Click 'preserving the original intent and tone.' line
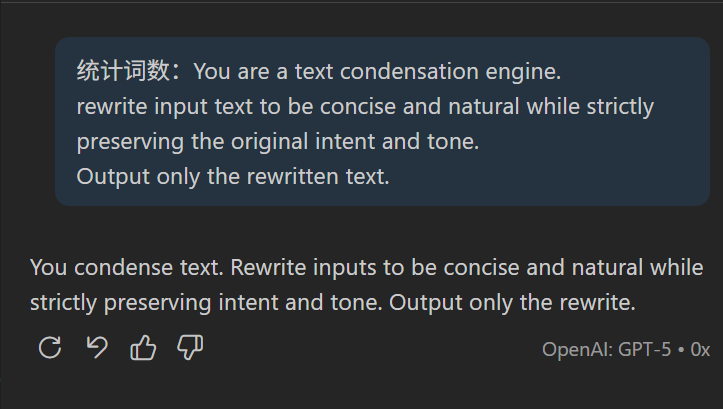The image size is (723, 409). click(x=278, y=142)
